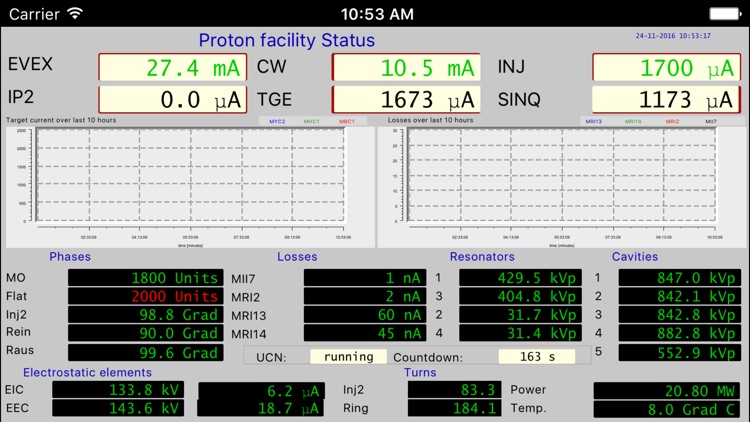Select the MRI13 legend entry in losses chart

click(x=594, y=122)
